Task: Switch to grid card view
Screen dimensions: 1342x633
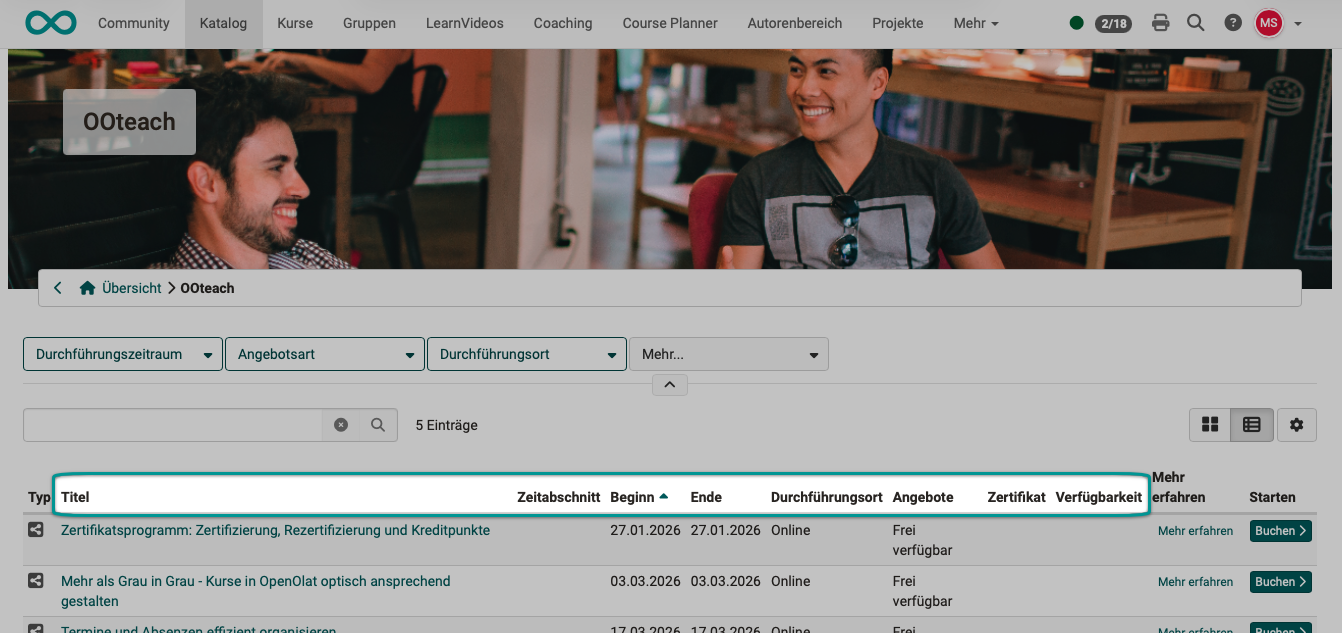Action: pos(1209,424)
